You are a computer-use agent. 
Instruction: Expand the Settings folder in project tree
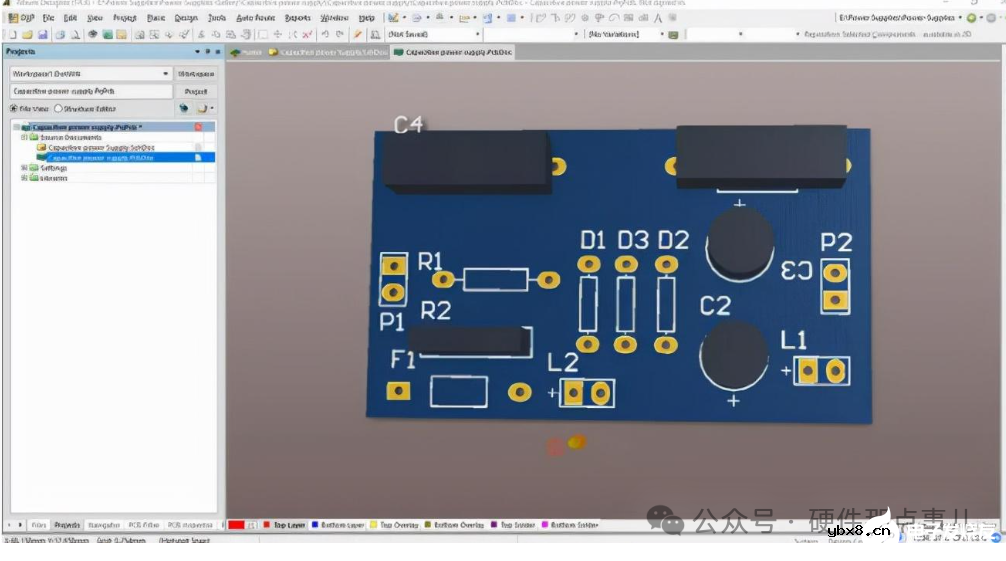[24, 168]
